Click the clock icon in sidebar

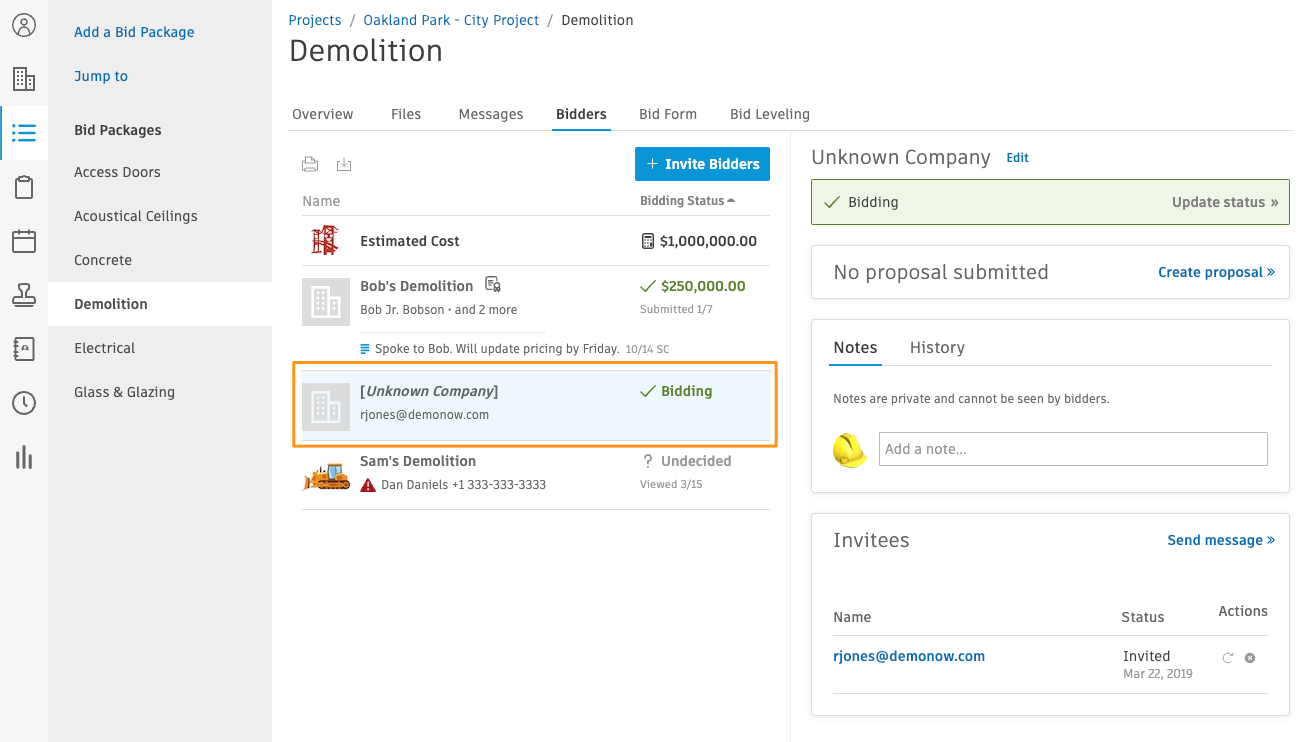(x=23, y=403)
